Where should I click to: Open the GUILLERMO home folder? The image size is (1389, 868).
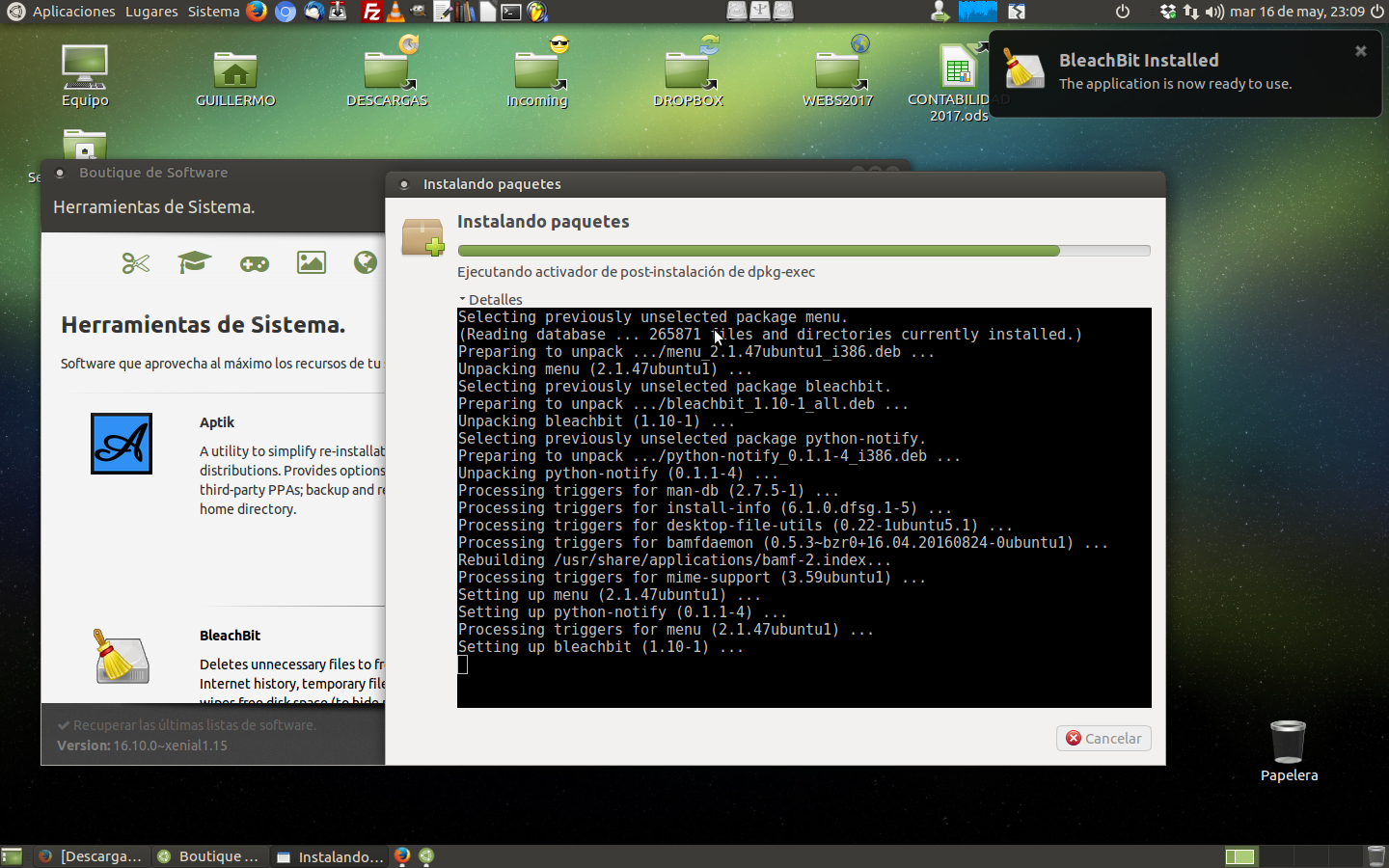click(235, 79)
